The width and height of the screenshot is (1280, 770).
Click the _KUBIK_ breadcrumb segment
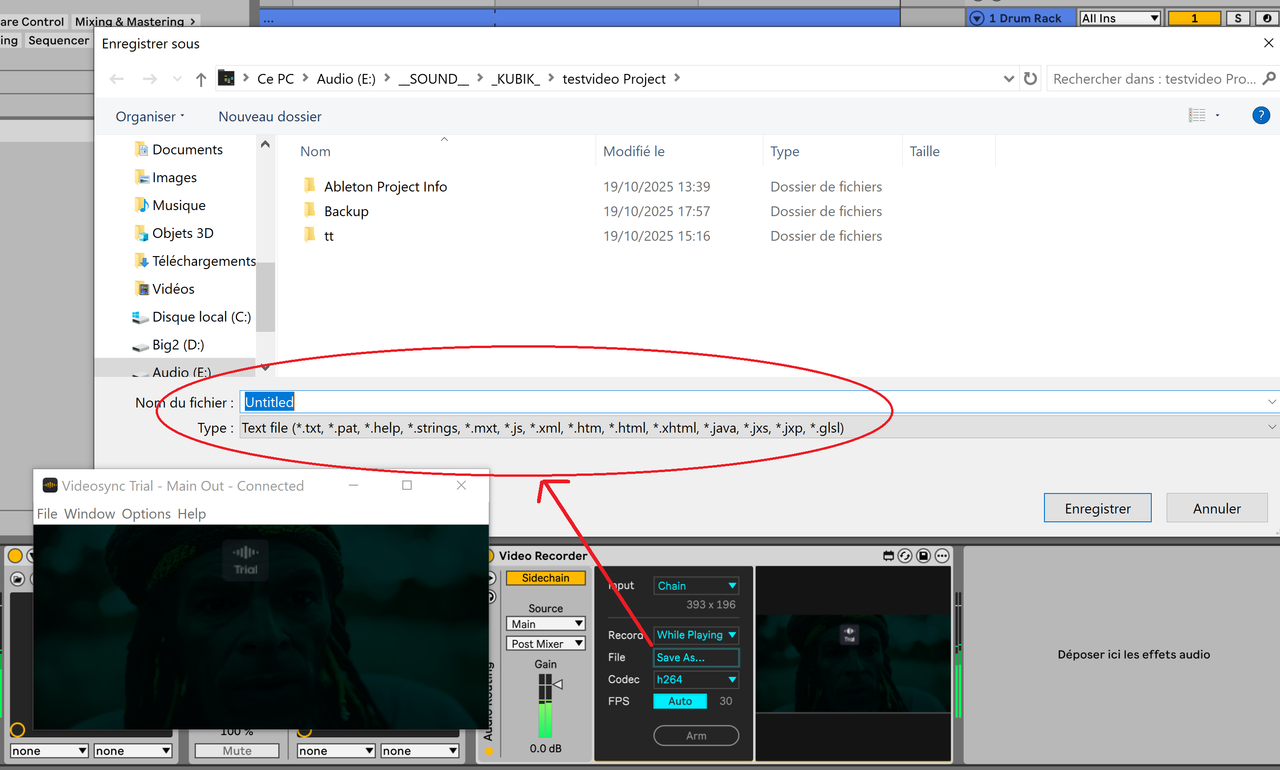[x=515, y=79]
